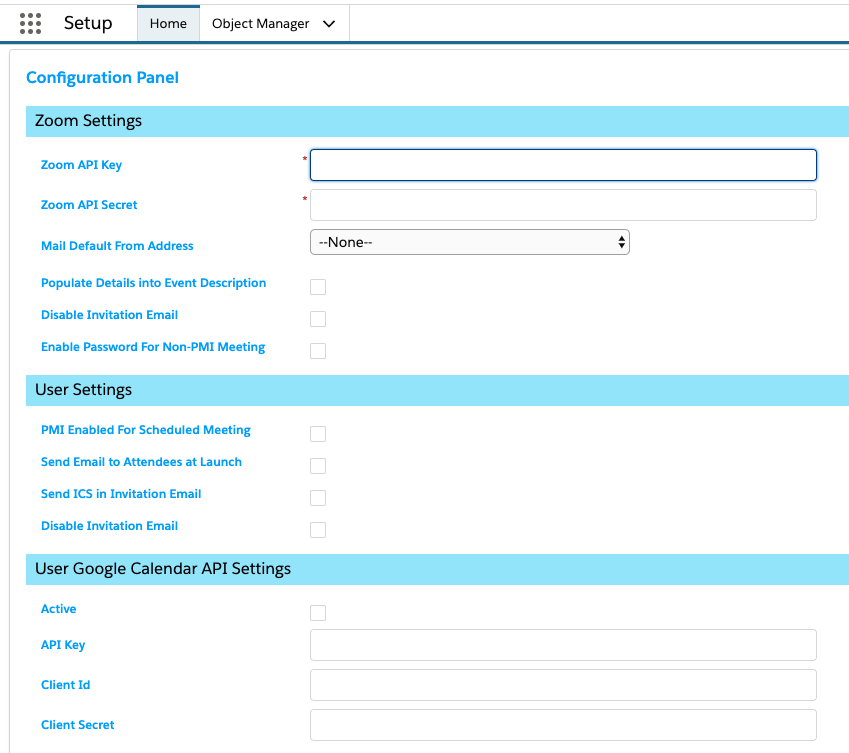Enable Populate Details into Event Description
The height and width of the screenshot is (753, 849).
[x=318, y=287]
